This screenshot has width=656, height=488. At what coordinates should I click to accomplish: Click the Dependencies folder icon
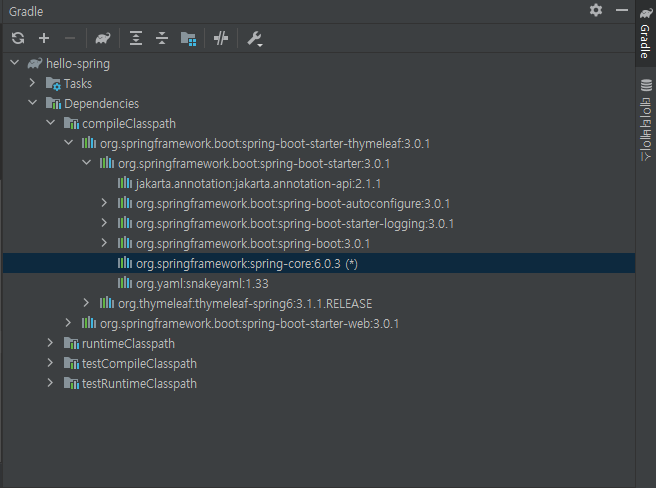pyautogui.click(x=53, y=103)
